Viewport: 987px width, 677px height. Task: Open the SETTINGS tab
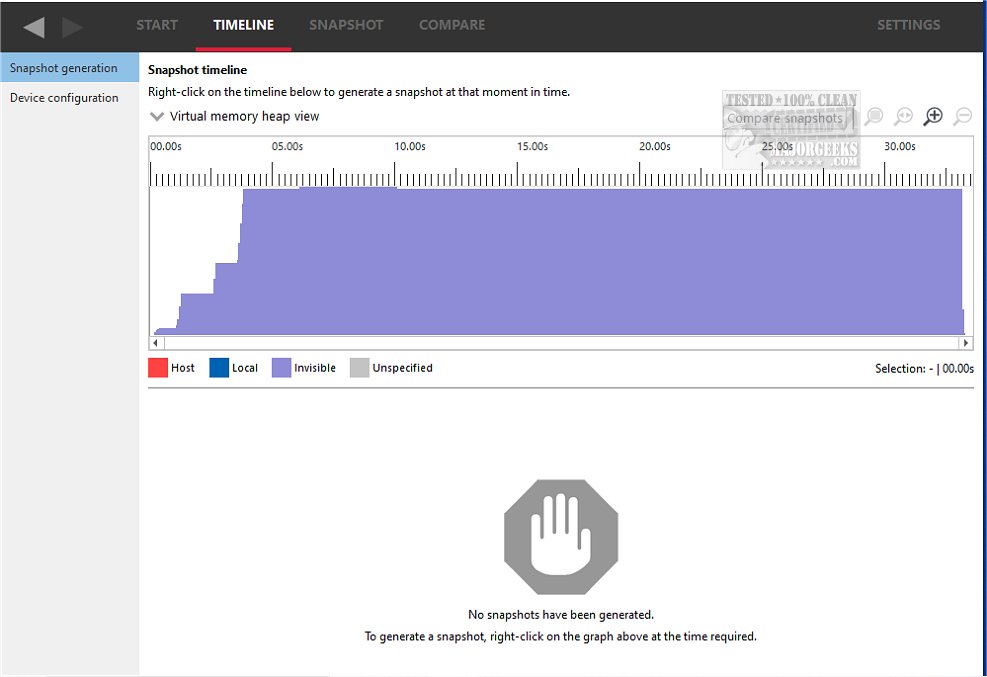click(908, 25)
